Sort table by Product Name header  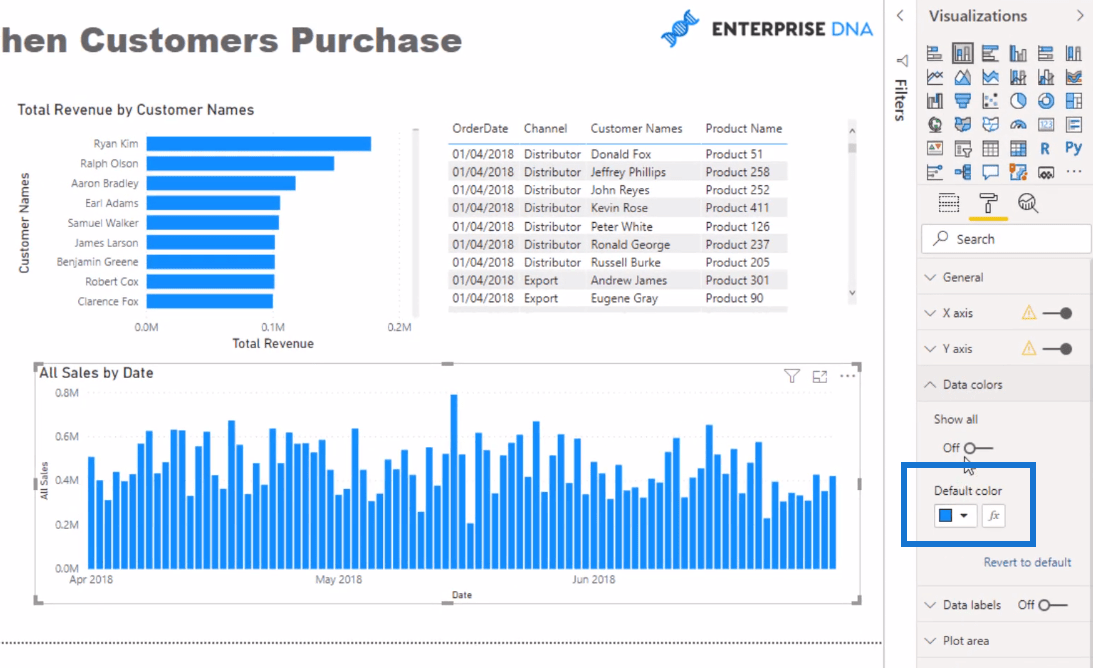click(743, 128)
